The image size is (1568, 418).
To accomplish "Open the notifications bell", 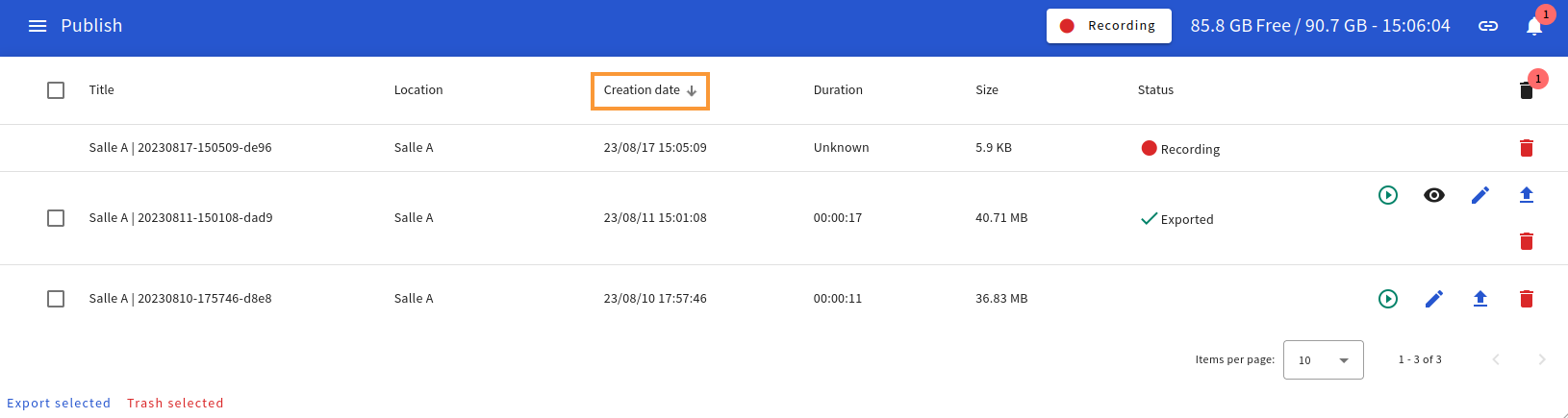I will pyautogui.click(x=1534, y=26).
